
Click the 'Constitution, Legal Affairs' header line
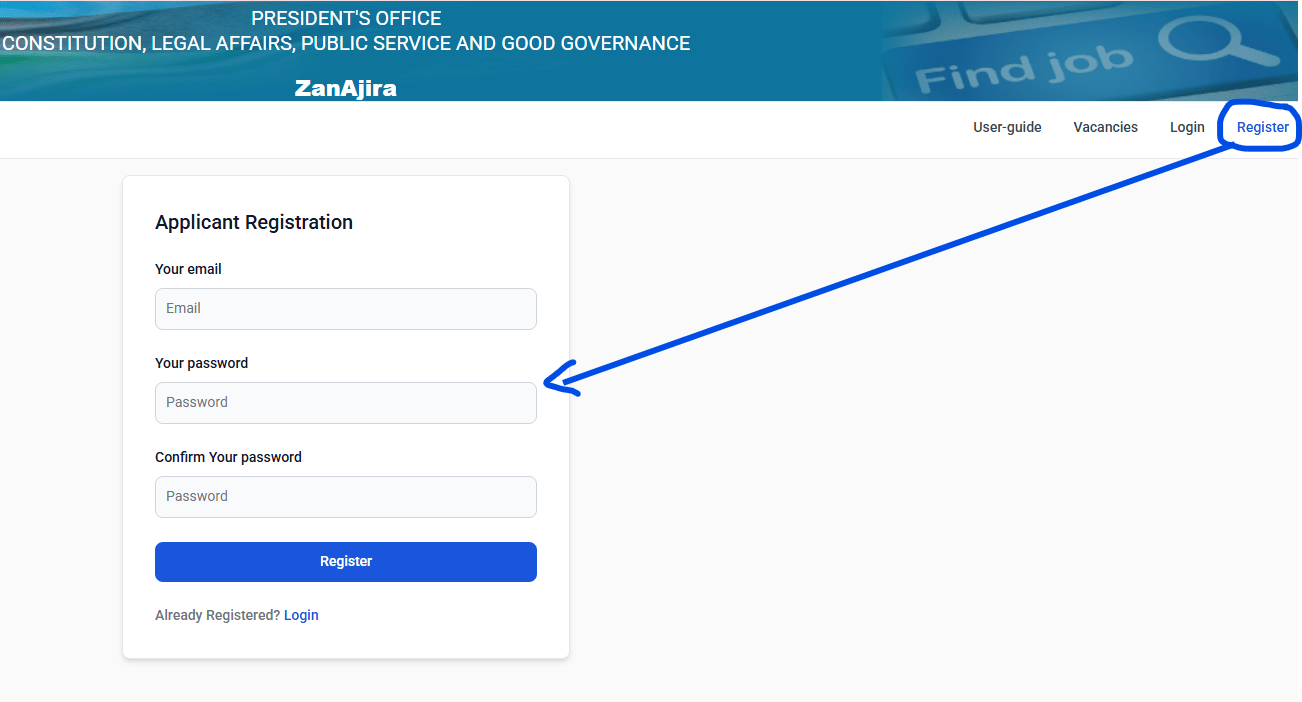345,44
